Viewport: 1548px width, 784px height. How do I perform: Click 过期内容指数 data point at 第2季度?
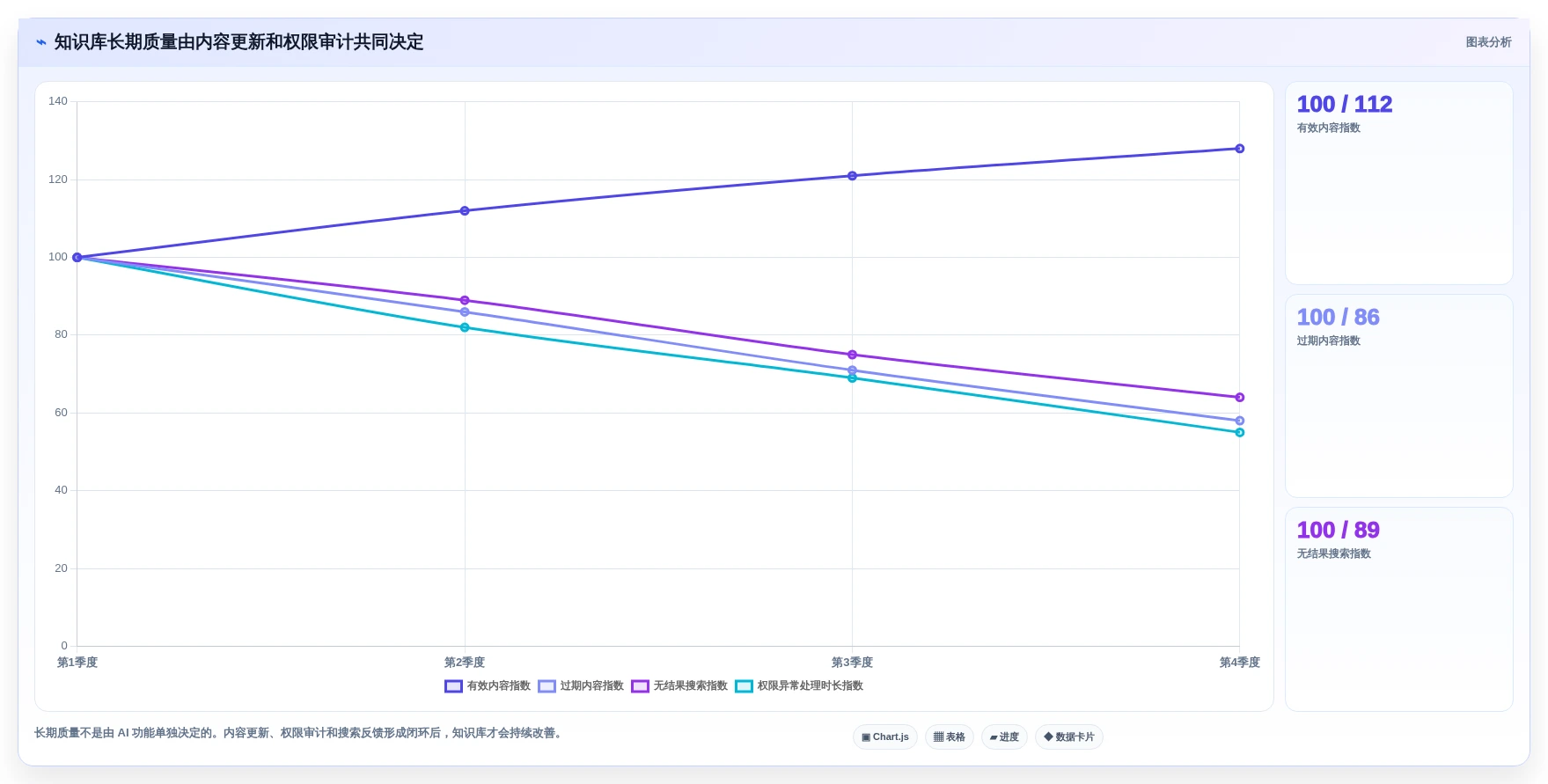(465, 312)
